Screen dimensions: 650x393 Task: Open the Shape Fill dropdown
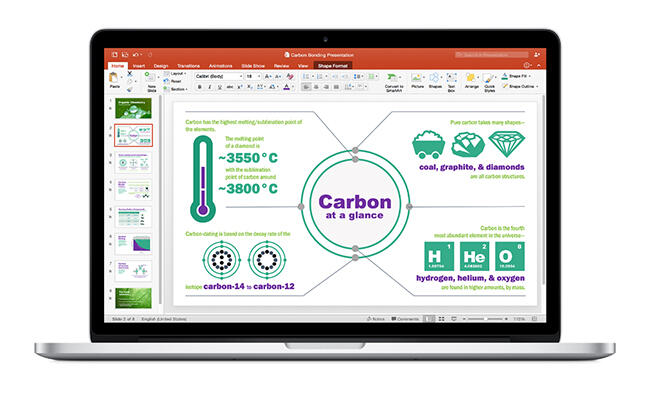pos(517,76)
